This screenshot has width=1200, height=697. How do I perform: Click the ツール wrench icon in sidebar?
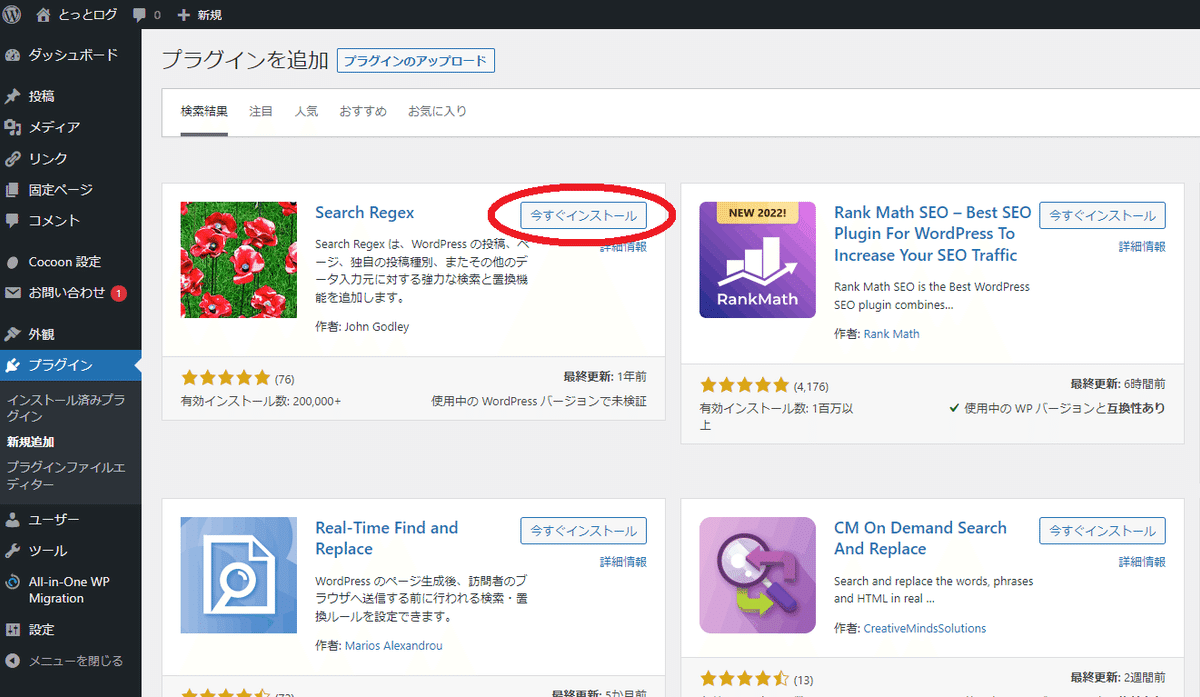pos(13,551)
